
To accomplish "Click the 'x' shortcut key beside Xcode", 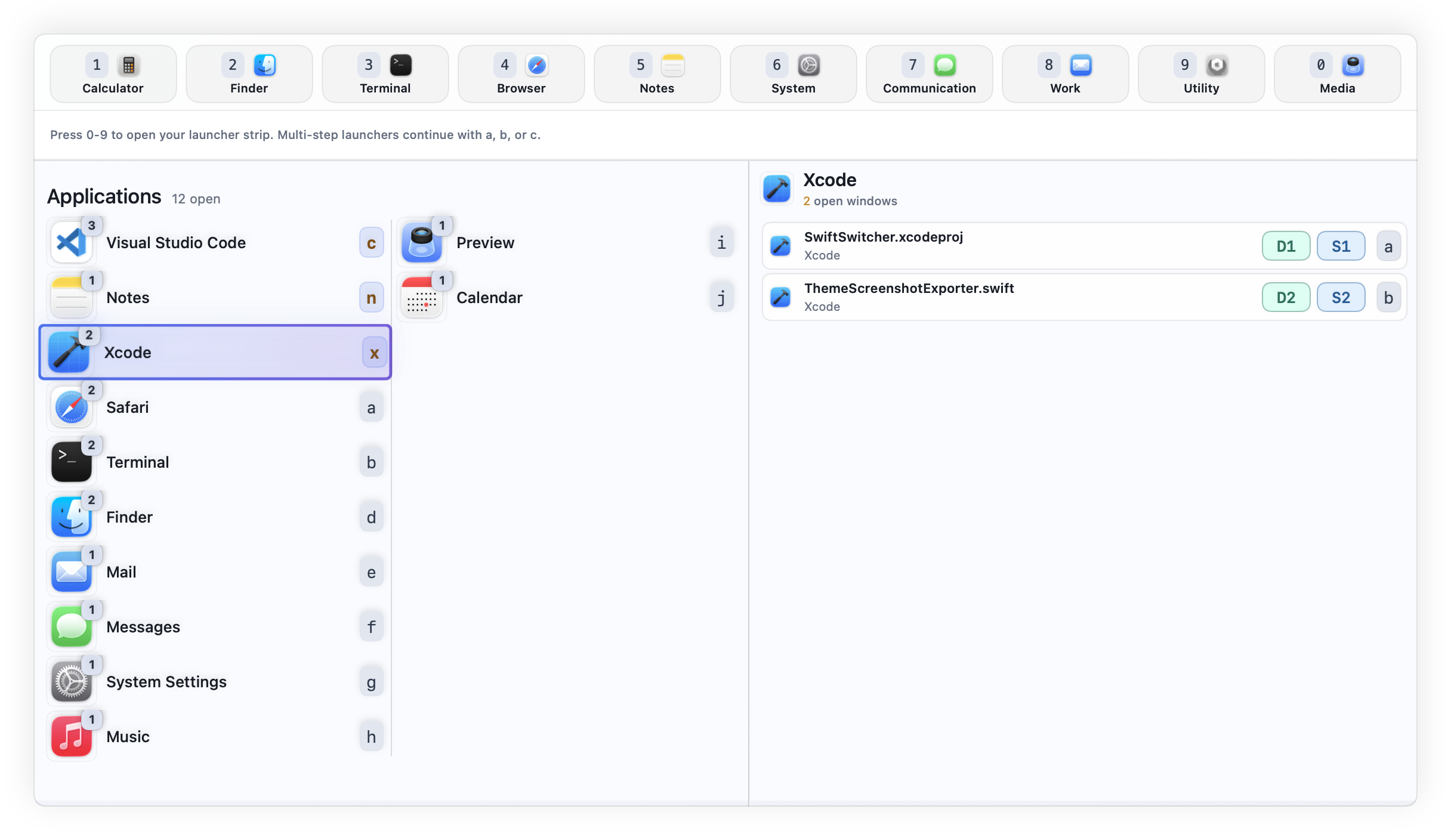I will pos(374,353).
